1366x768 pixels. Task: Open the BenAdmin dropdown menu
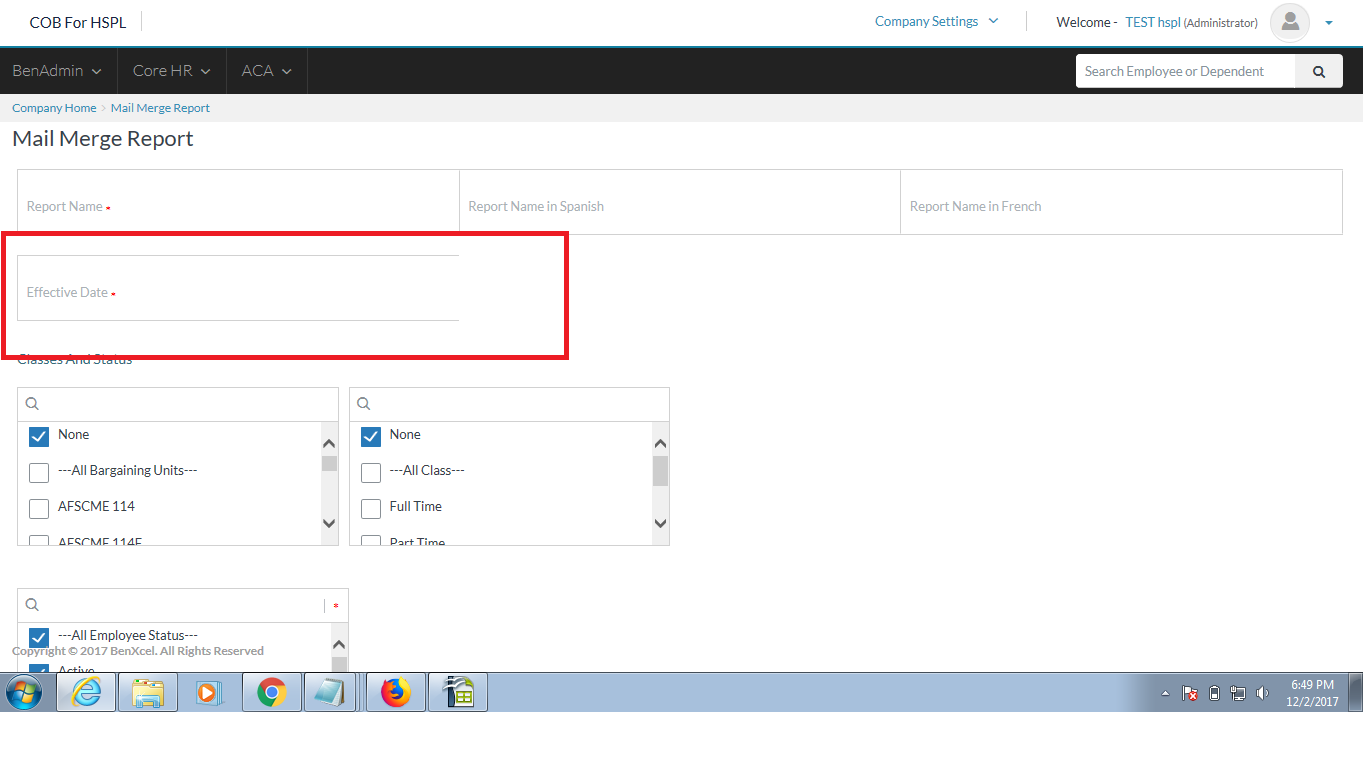click(x=56, y=70)
